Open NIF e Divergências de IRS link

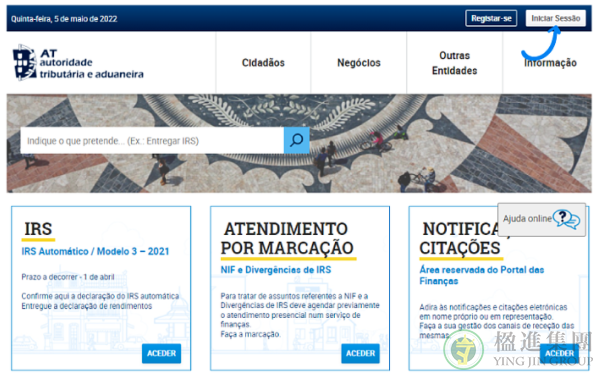coord(275,270)
